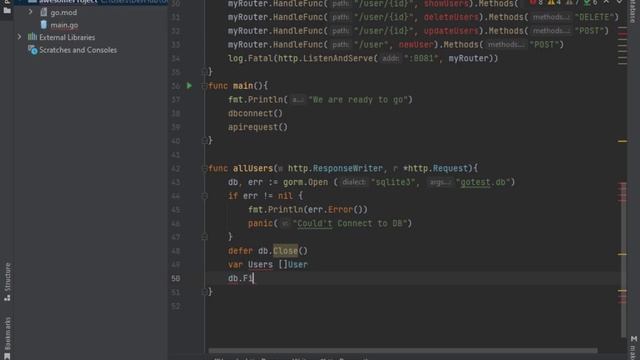
Task: Click the External Libraries bar icon
Action: tap(32, 37)
